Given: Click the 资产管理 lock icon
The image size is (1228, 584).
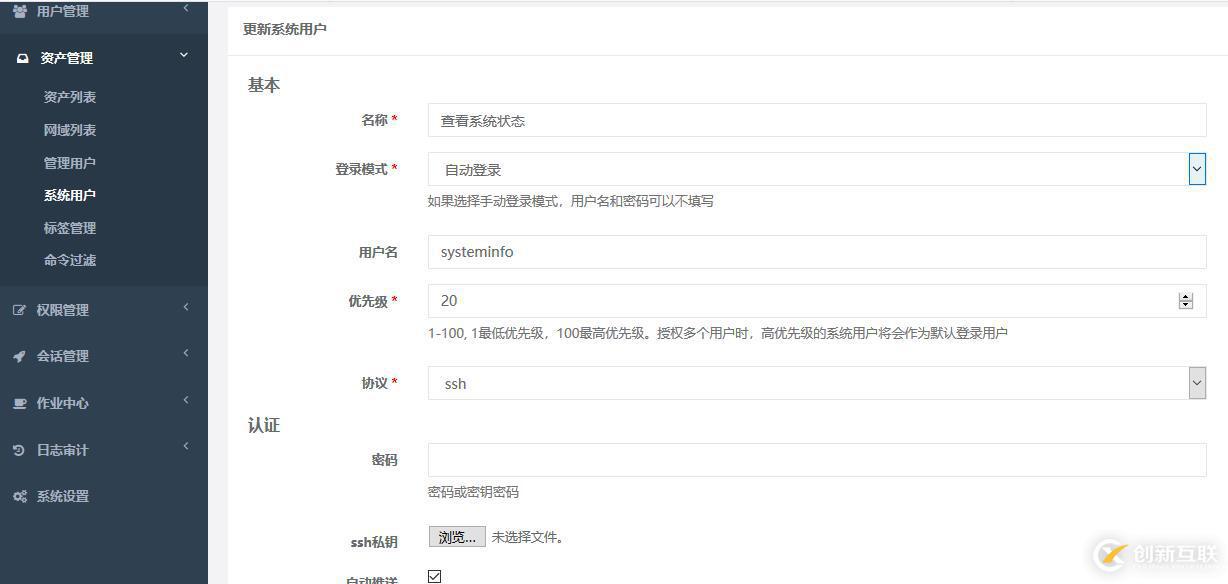Looking at the screenshot, I should (24, 57).
